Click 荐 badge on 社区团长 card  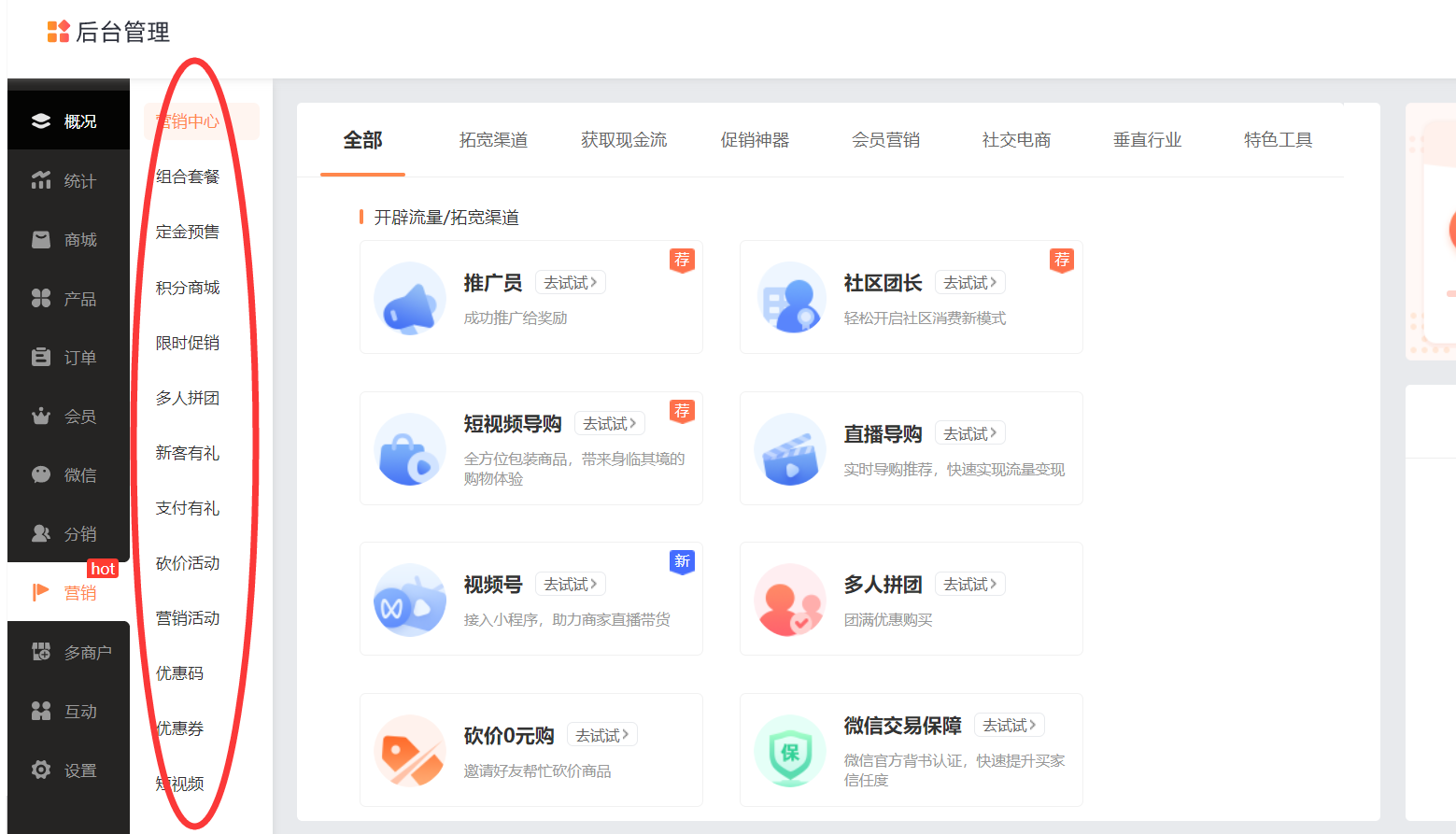click(x=1062, y=260)
